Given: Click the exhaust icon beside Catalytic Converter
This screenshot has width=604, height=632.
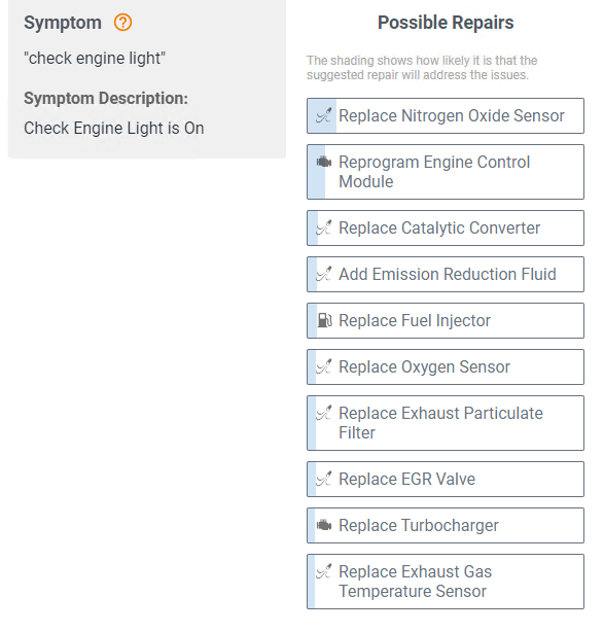Looking at the screenshot, I should (324, 228).
